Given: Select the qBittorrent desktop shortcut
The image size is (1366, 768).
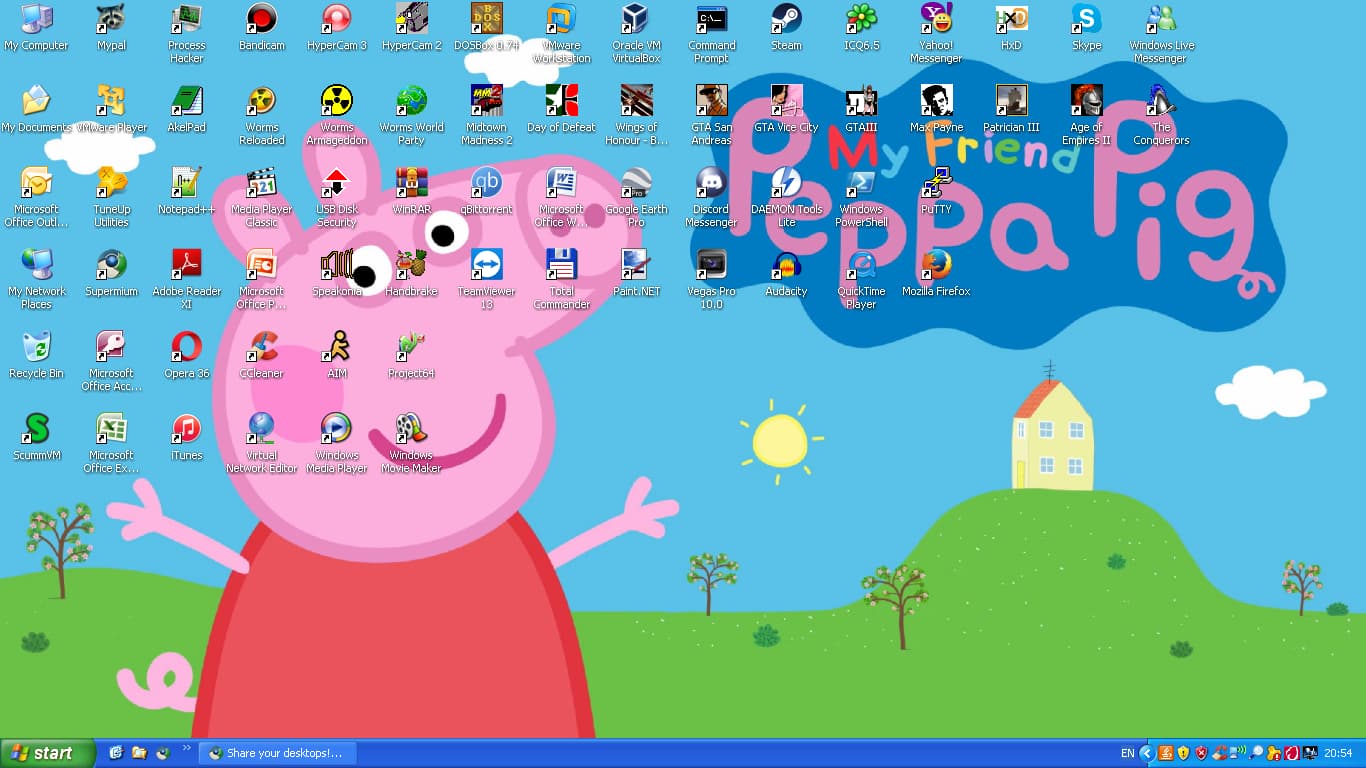Looking at the screenshot, I should tap(486, 183).
